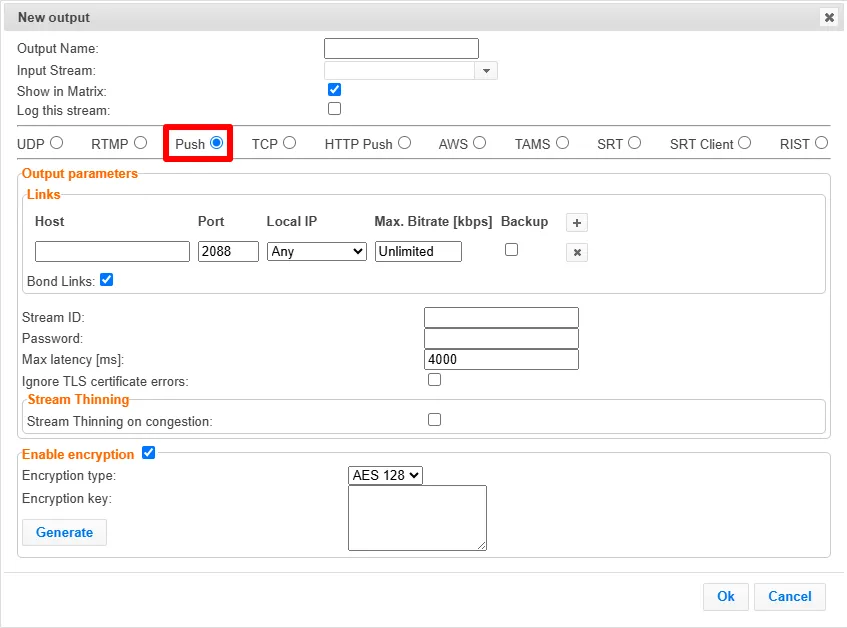Click the Host input field

(112, 252)
